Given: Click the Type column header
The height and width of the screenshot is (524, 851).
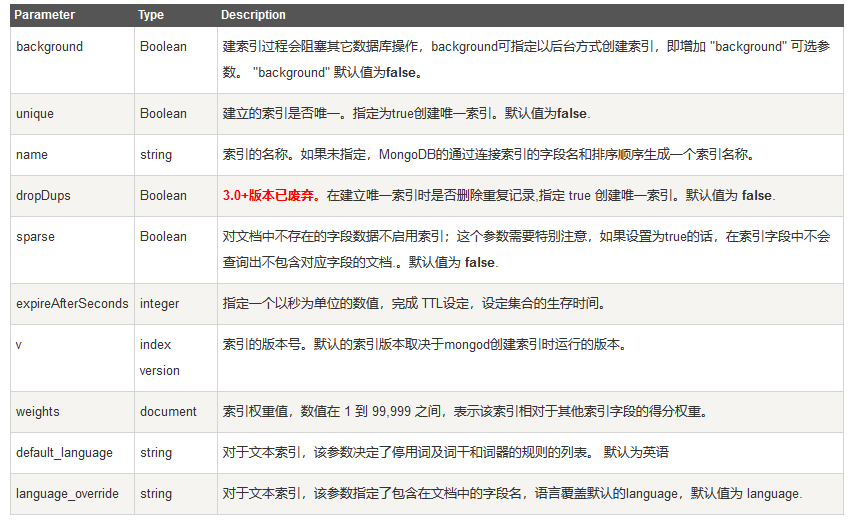Looking at the screenshot, I should coord(151,15).
